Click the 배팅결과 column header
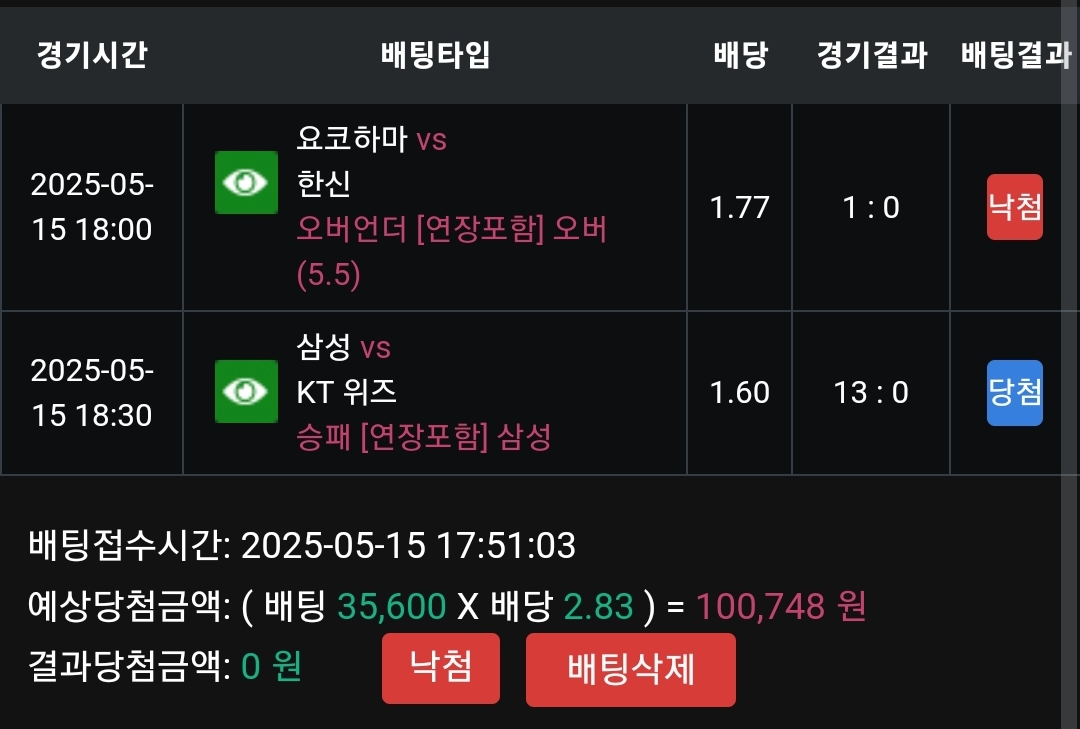The width and height of the screenshot is (1080, 729). coord(1014,55)
